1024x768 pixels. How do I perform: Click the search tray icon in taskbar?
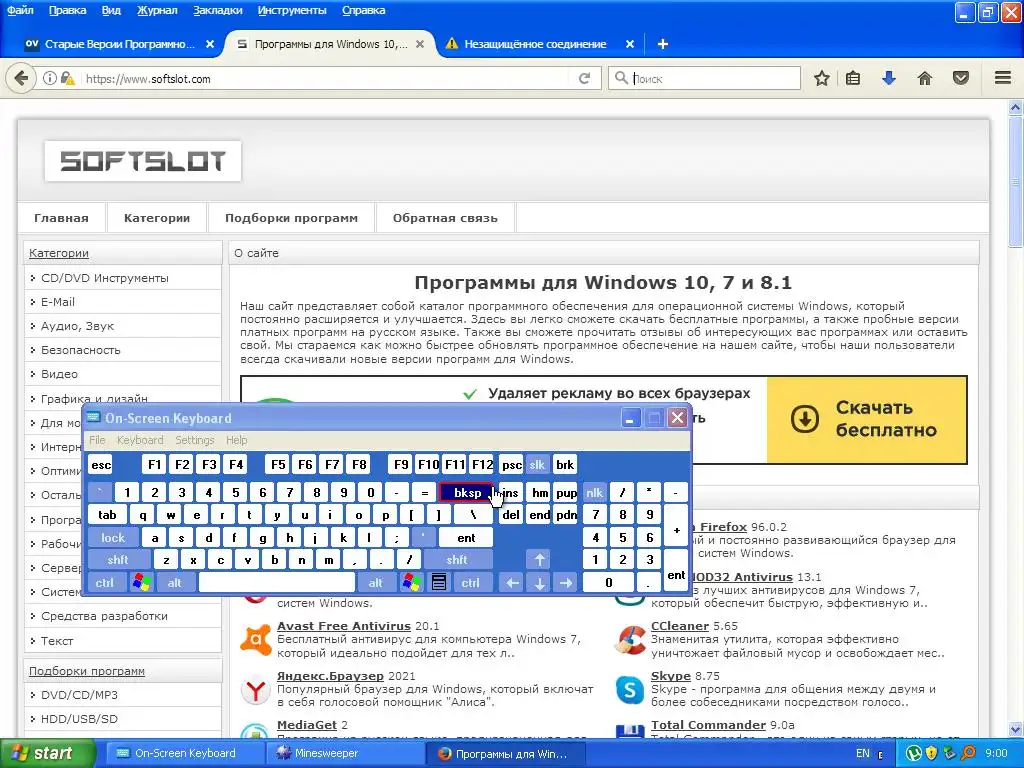click(x=968, y=753)
